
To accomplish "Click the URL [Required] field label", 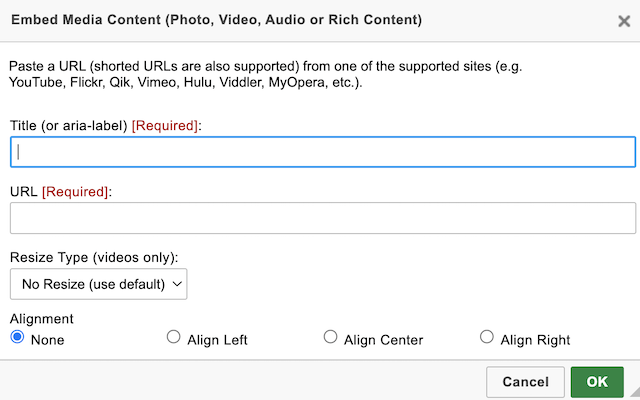I will 60,190.
